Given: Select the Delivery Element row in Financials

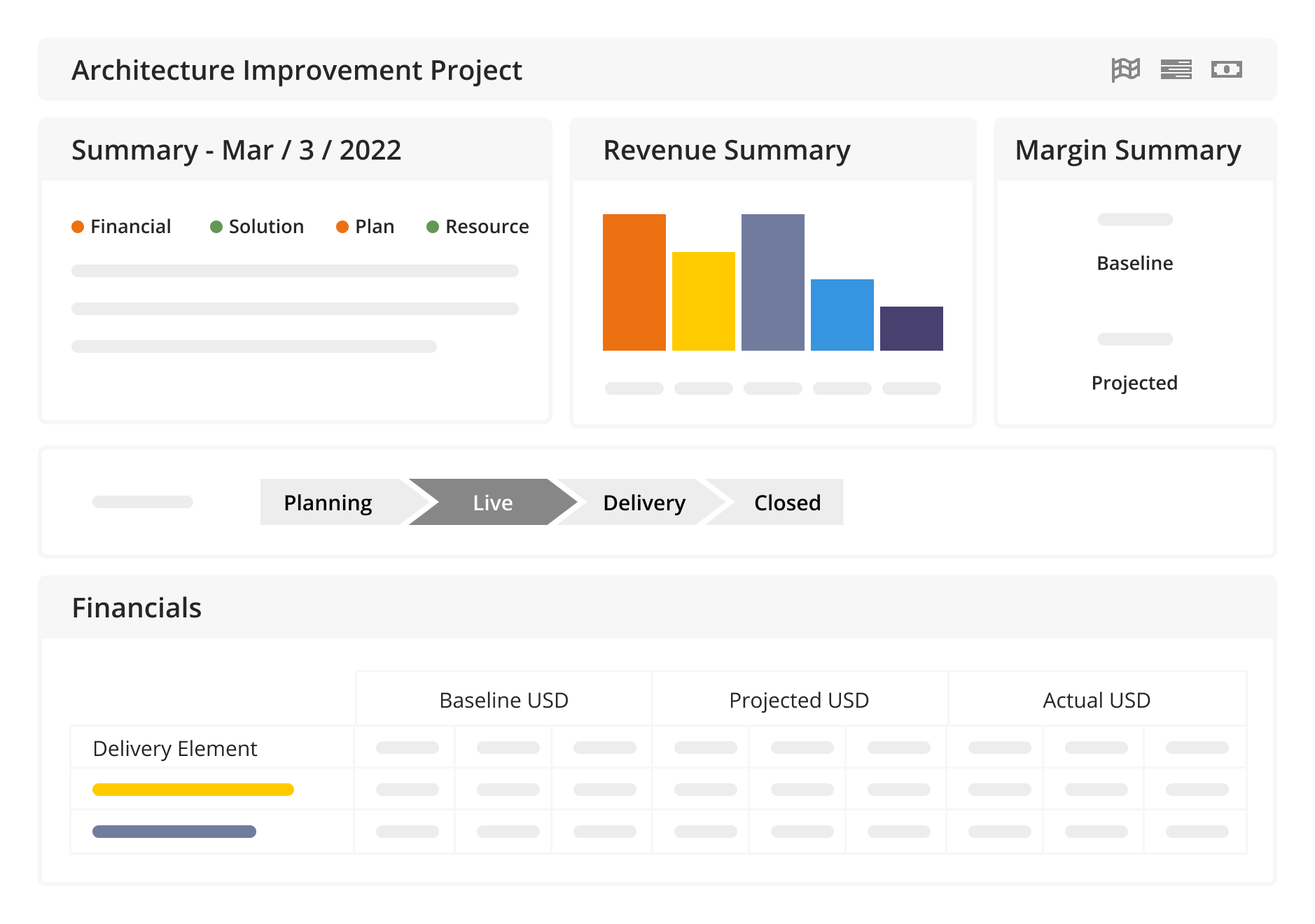Looking at the screenshot, I should click(174, 748).
